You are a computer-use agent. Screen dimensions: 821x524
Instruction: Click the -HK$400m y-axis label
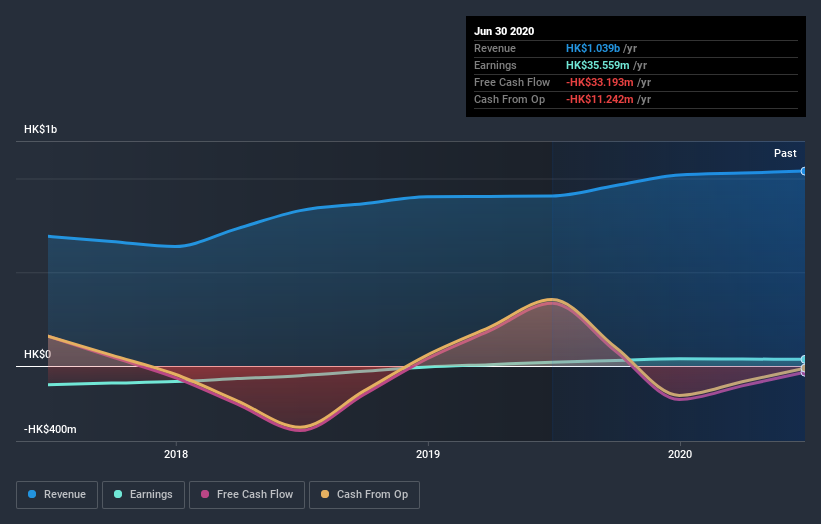[50, 429]
